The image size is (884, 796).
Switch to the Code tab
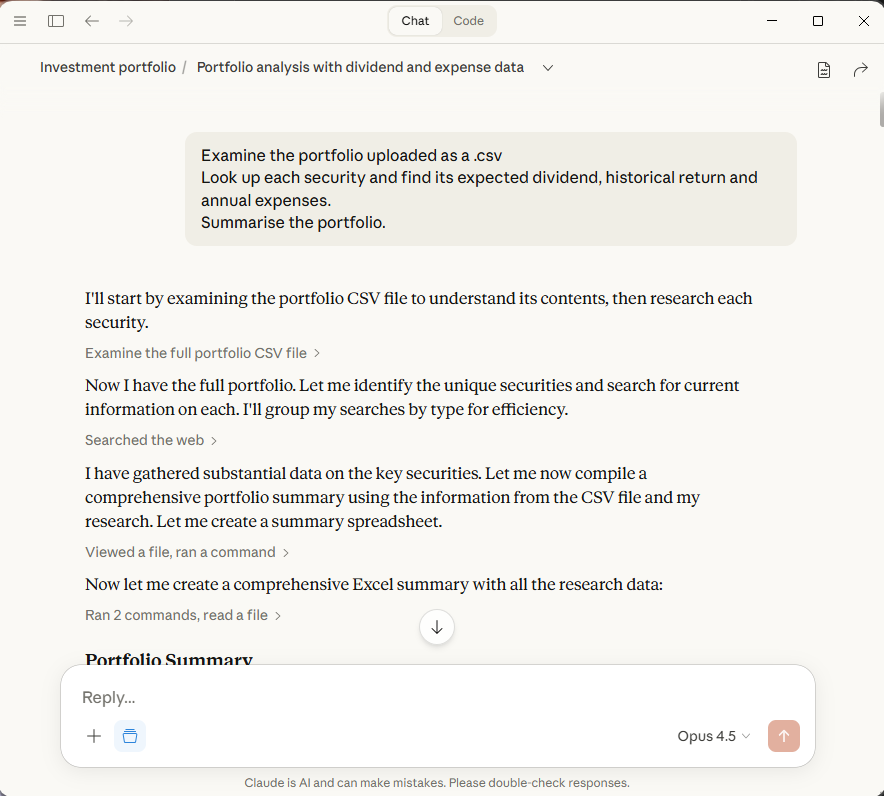point(468,21)
